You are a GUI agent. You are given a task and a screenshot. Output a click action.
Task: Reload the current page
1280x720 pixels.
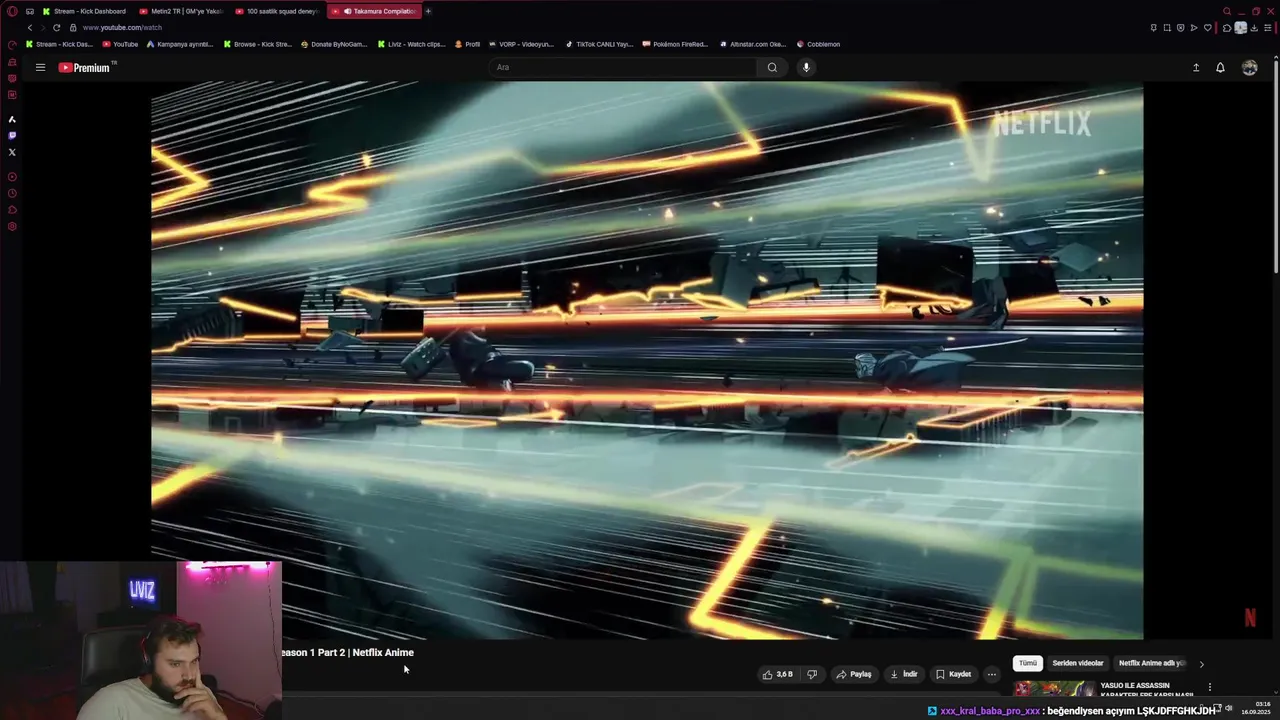tap(56, 28)
